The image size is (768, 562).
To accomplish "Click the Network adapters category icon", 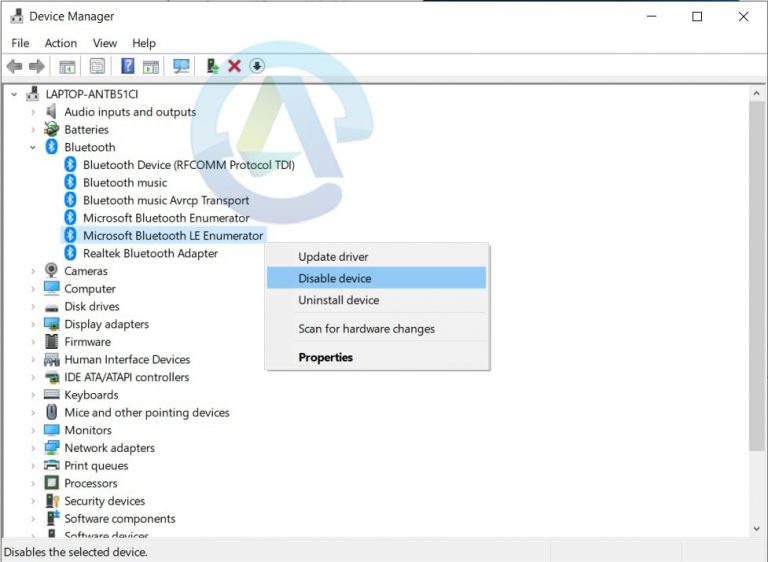I will [51, 447].
